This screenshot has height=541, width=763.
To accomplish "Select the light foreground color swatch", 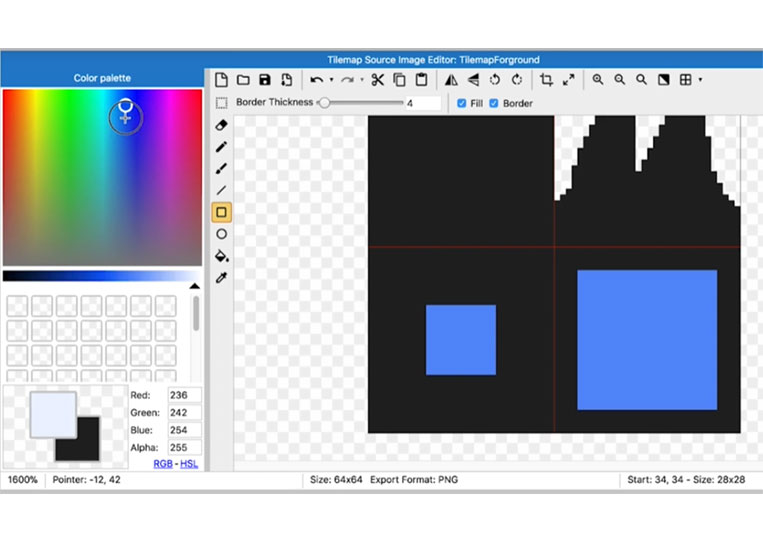I will tap(53, 415).
